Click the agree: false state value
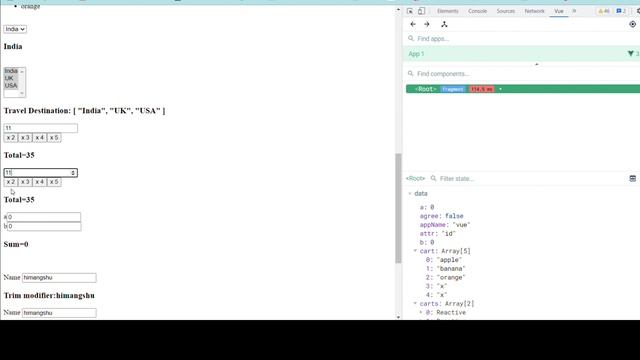Screen dimensions: 640x360 [x=442, y=216]
